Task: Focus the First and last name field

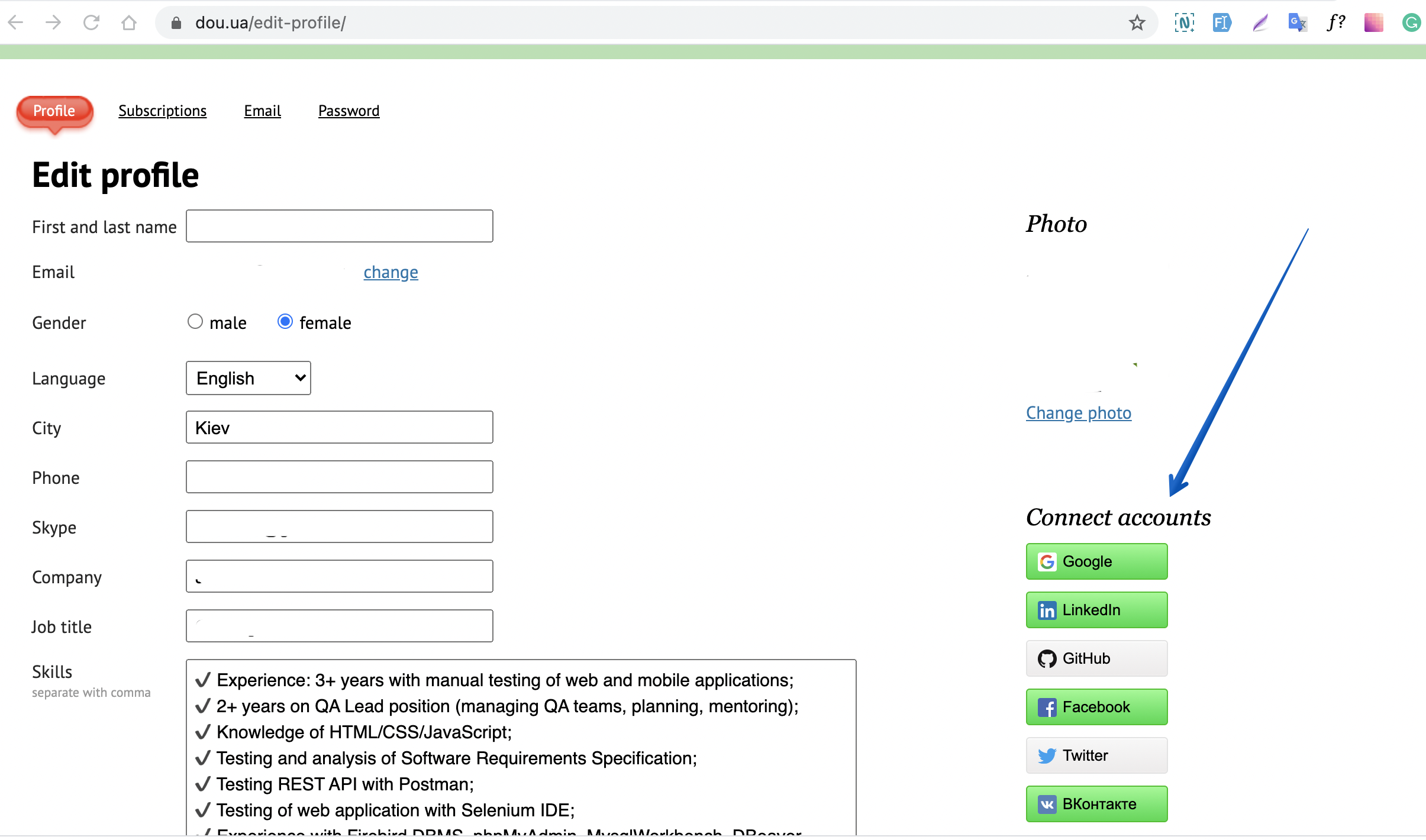Action: tap(339, 226)
